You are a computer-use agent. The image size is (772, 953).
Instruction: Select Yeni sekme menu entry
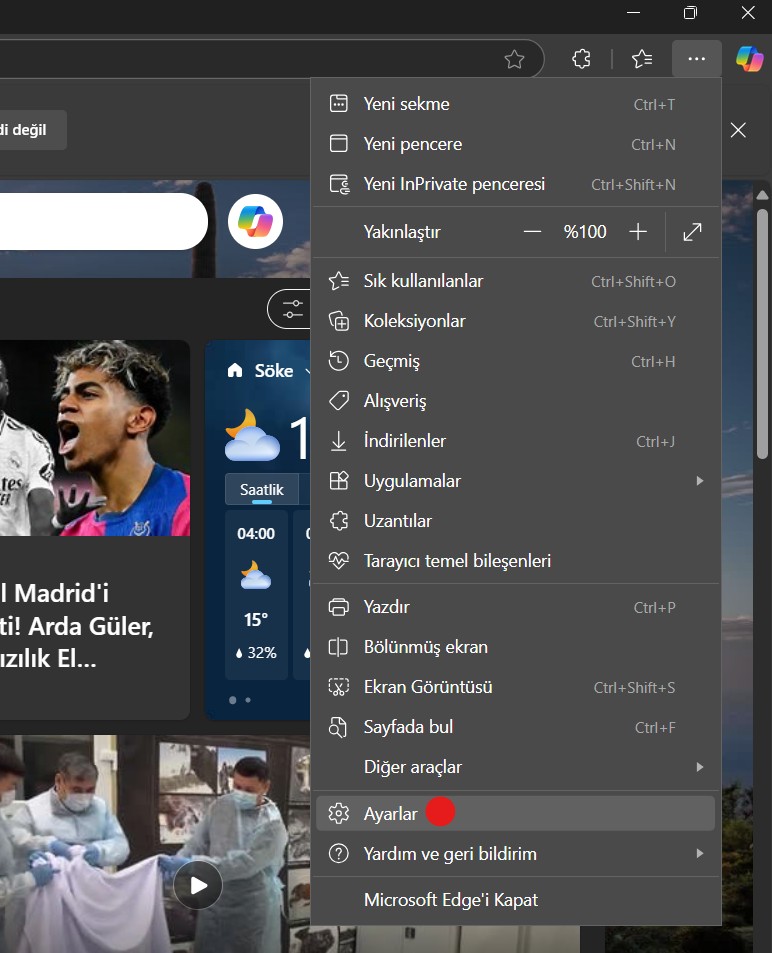515,104
